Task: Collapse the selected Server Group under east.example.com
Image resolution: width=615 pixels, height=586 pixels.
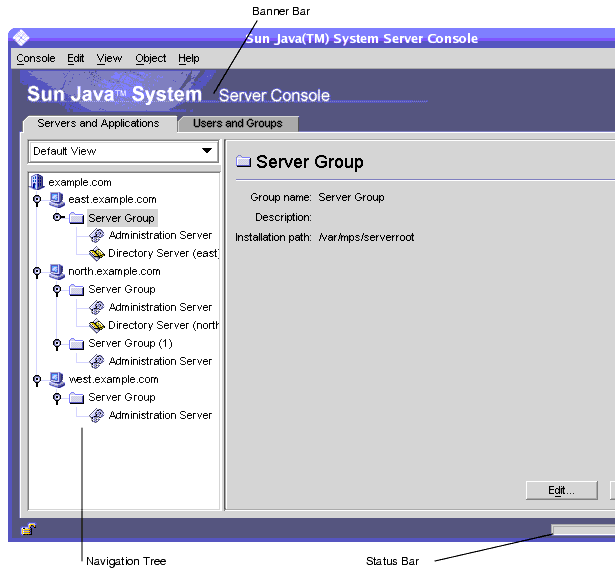Action: coord(58,217)
